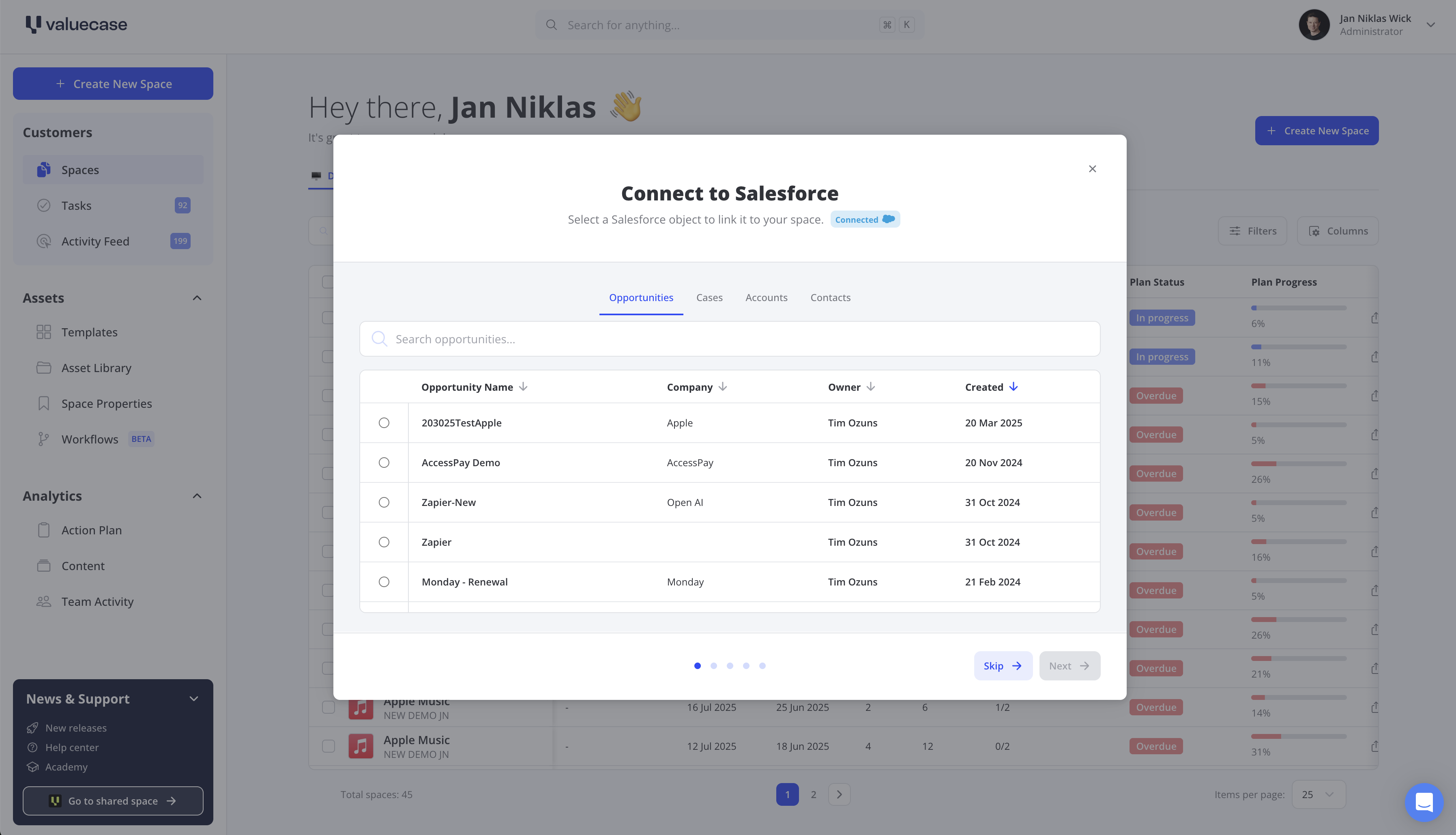This screenshot has height=835, width=1456.
Task: Click the 14% plan progress bar
Action: point(1298,697)
